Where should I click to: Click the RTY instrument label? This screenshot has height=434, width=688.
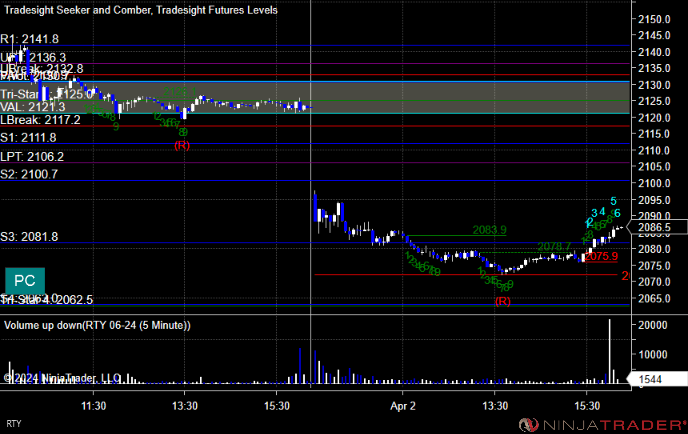tap(14, 424)
